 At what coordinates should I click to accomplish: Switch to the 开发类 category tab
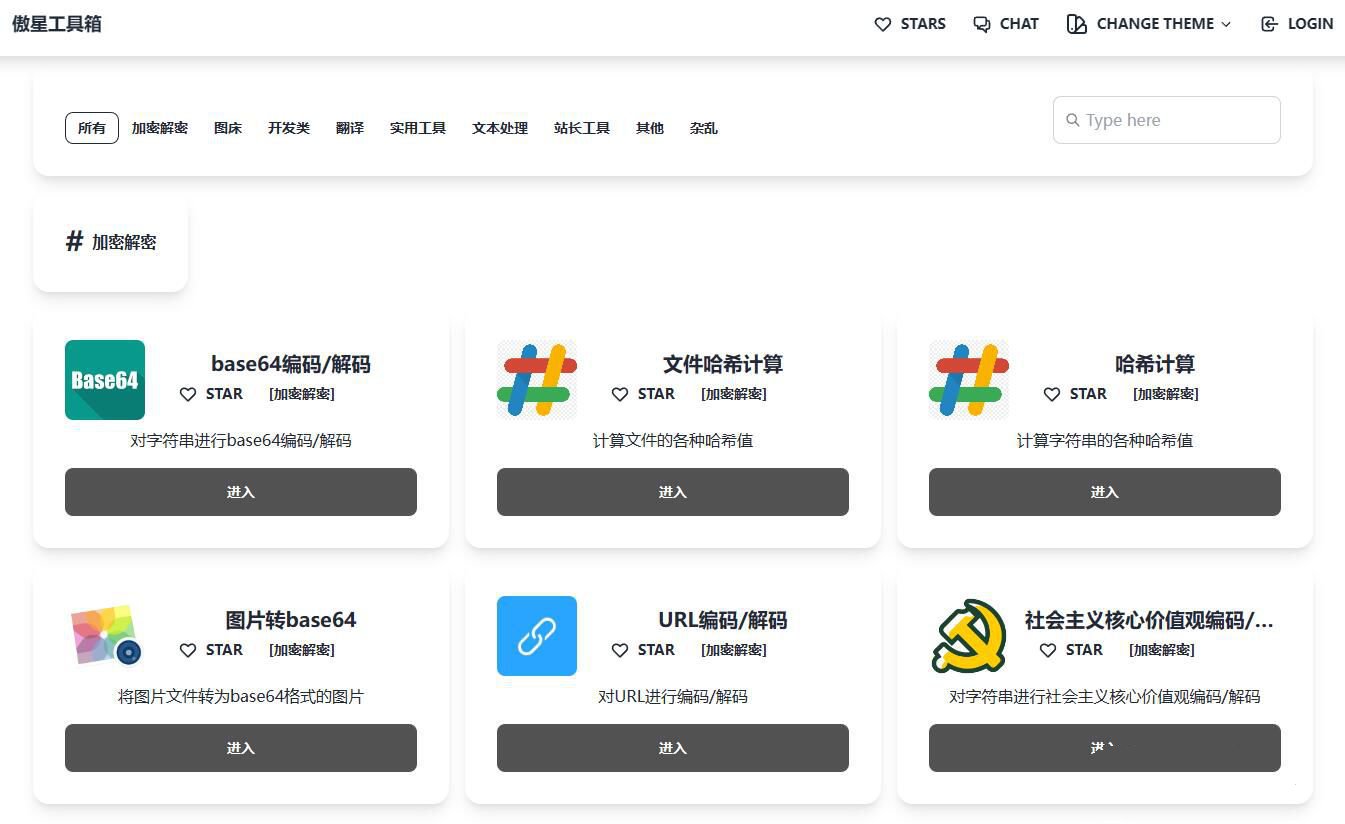point(288,127)
